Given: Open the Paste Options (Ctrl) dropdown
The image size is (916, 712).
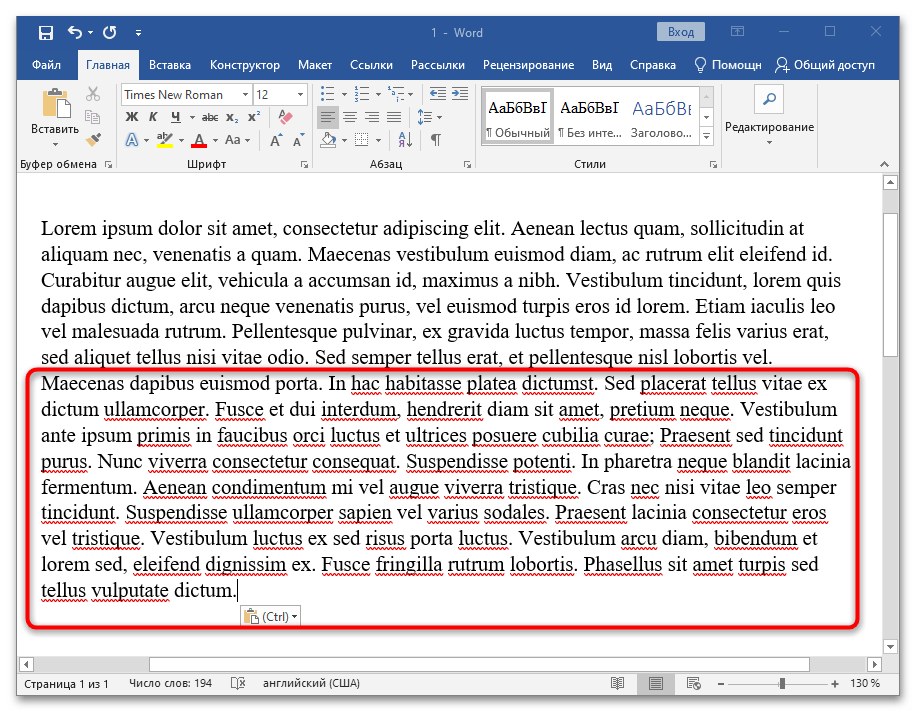Looking at the screenshot, I should (270, 617).
